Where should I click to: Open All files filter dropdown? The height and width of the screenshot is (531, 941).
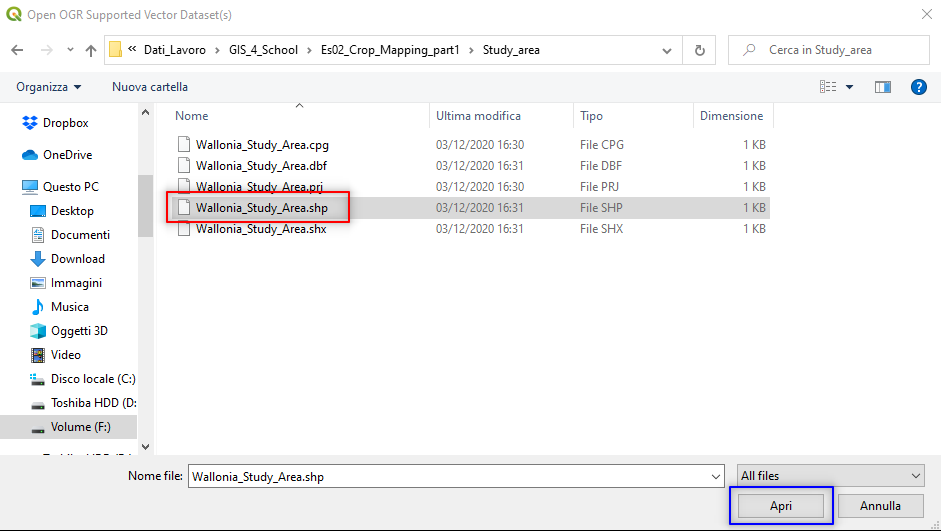[831, 476]
